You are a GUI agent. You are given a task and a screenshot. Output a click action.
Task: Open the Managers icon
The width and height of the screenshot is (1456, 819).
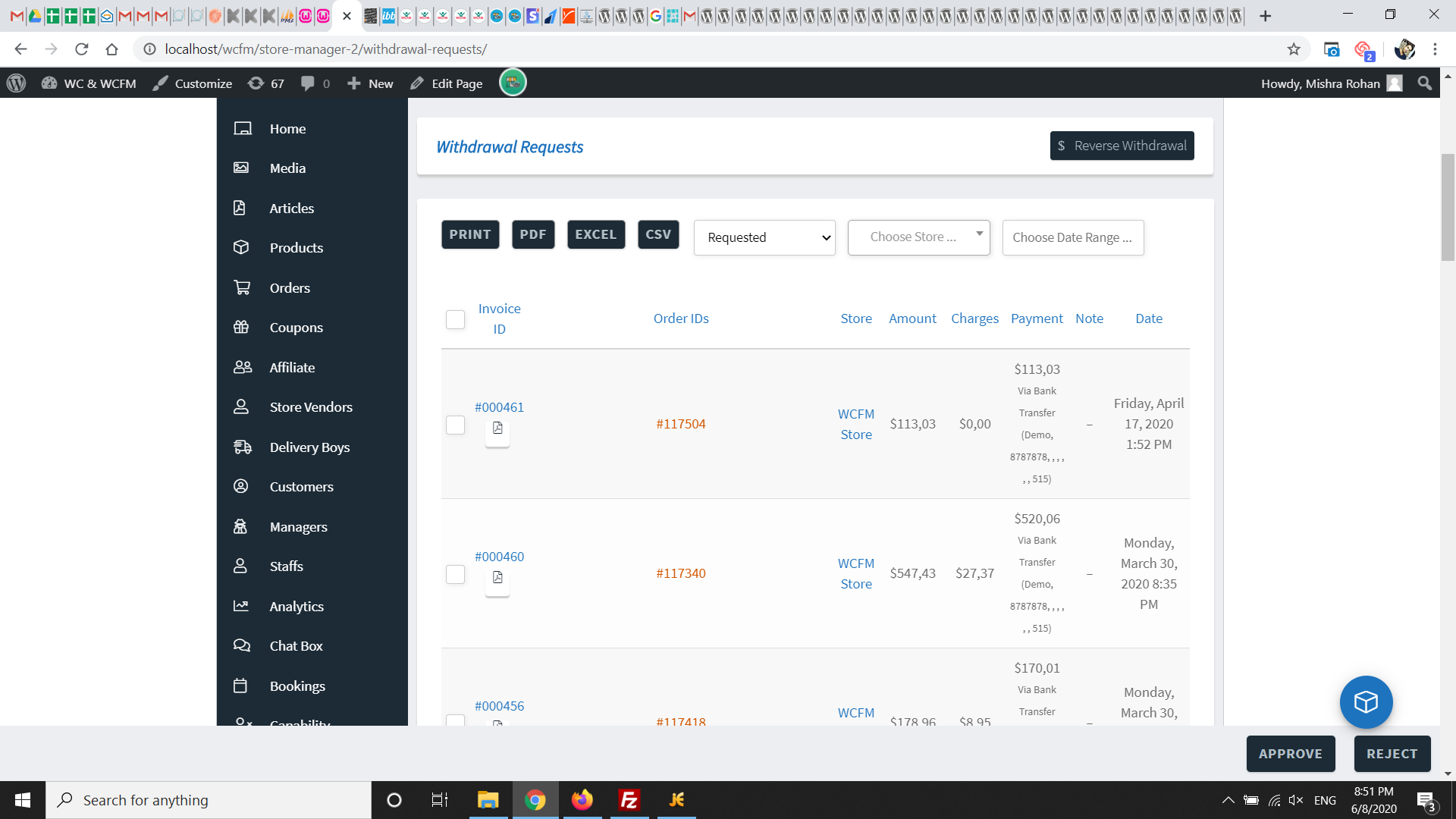point(240,526)
